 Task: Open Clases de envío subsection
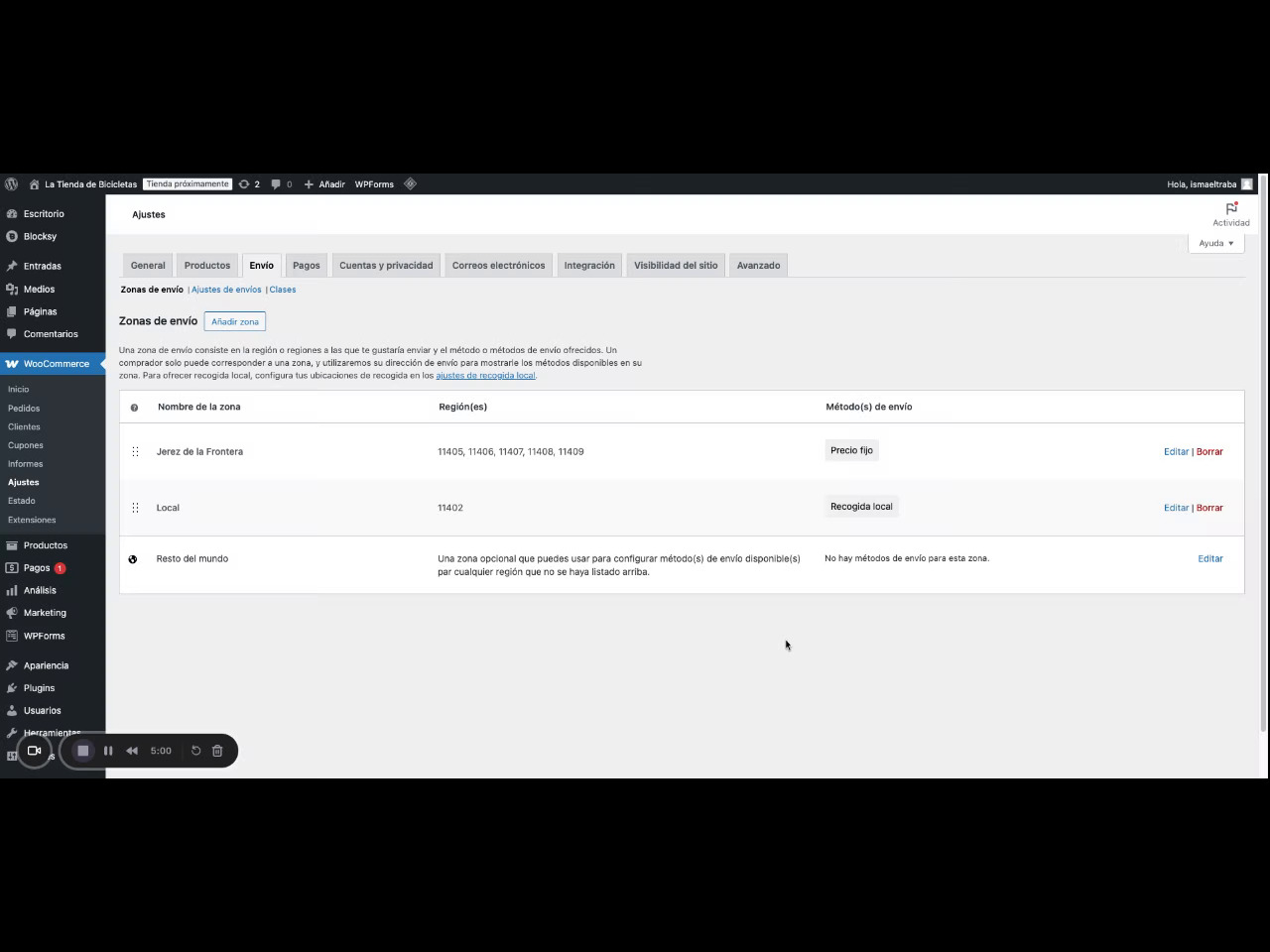(283, 290)
